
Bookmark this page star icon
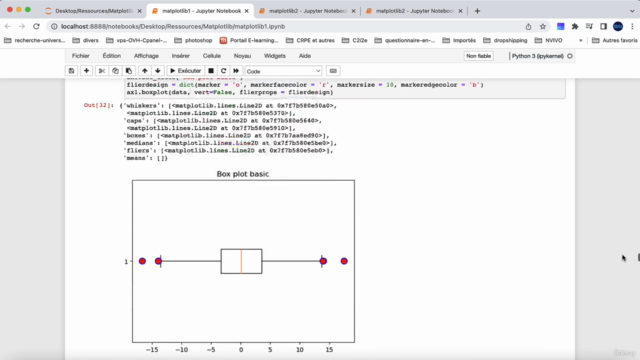click(x=543, y=27)
